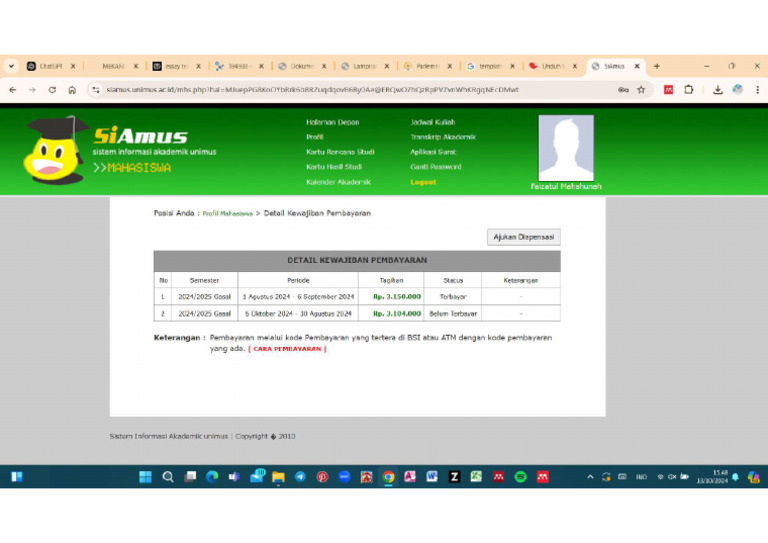The width and height of the screenshot is (768, 543).
Task: View site information icon in address bar
Action: click(x=96, y=90)
